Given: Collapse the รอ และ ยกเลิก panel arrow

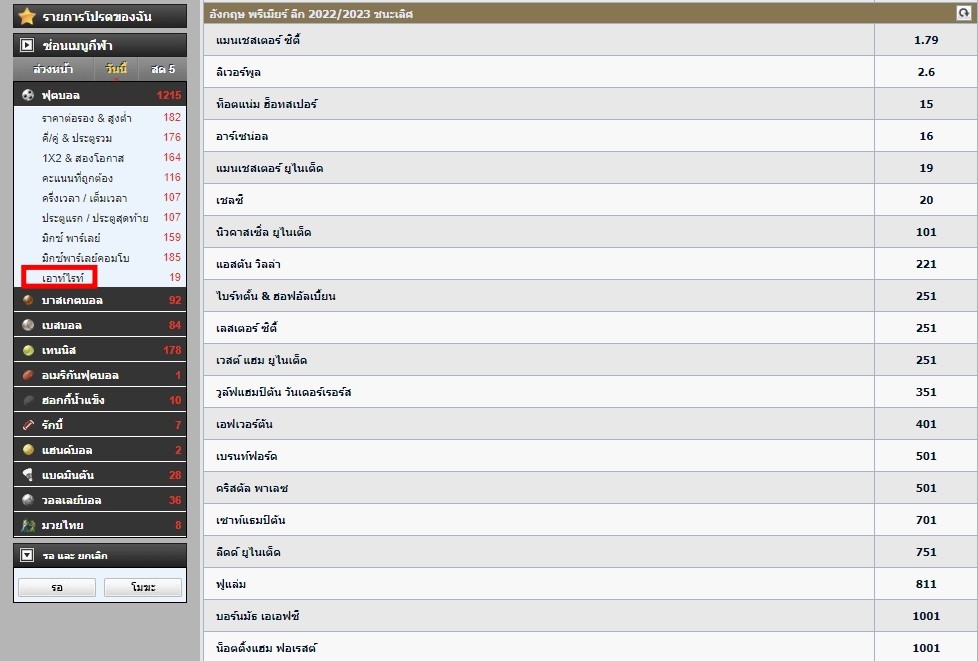Looking at the screenshot, I should (27, 555).
